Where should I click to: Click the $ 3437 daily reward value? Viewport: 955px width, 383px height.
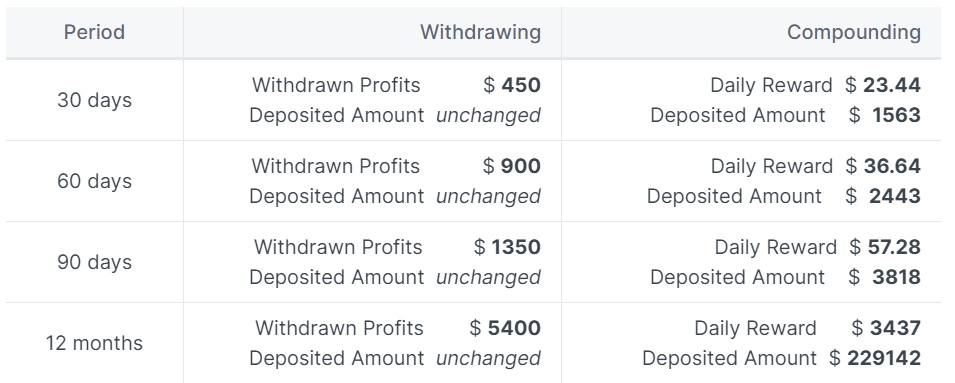click(x=886, y=328)
